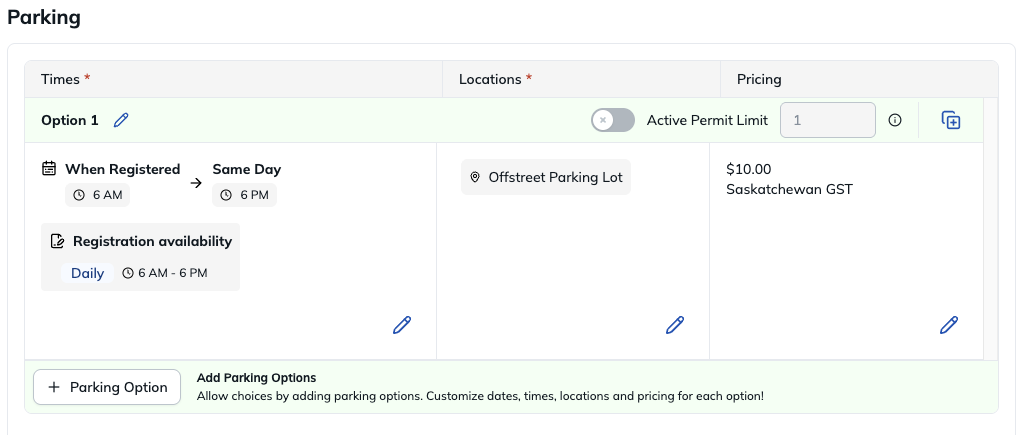Click the arrow between start and end times
Viewport: 1025px width, 435px height.
coord(196,183)
